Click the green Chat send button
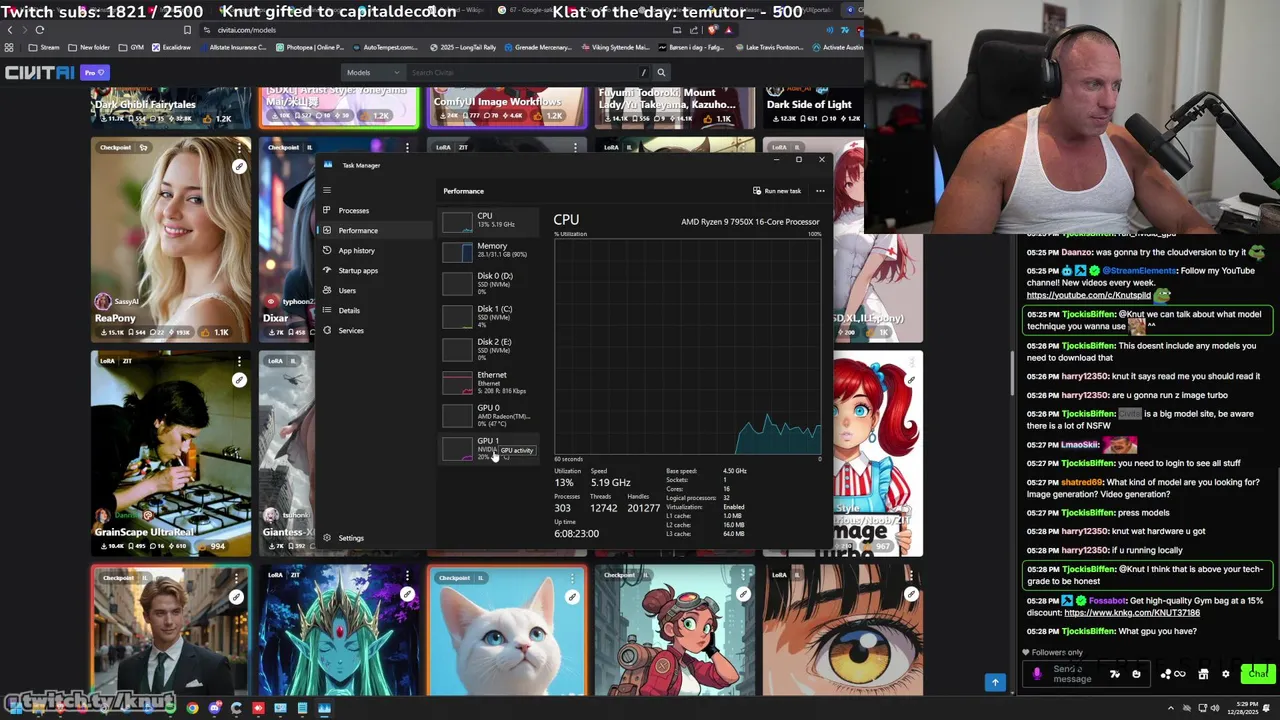The height and width of the screenshot is (720, 1280). 1257,674
